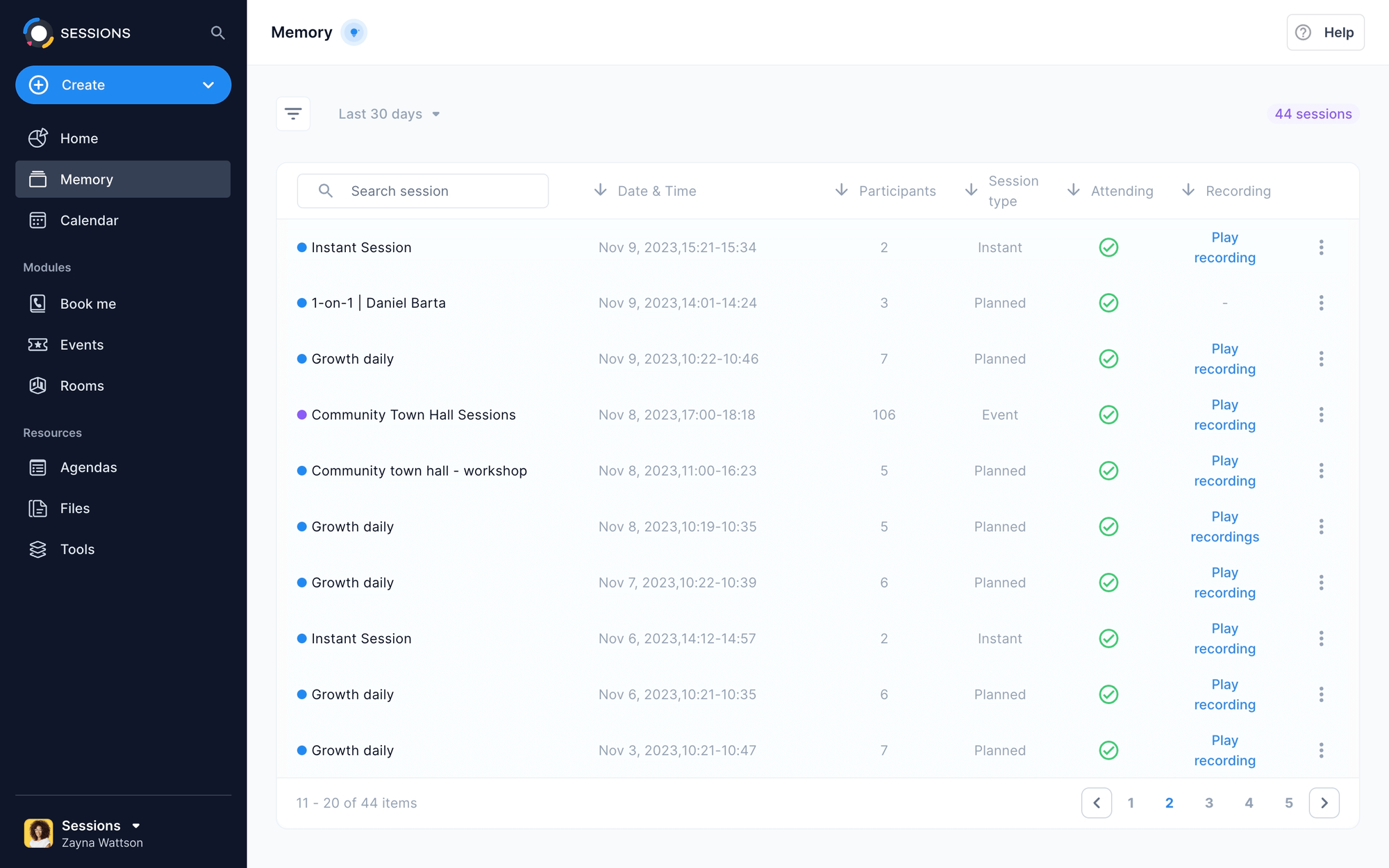Viewport: 1389px width, 868px height.
Task: Go to page 5
Action: tap(1289, 803)
